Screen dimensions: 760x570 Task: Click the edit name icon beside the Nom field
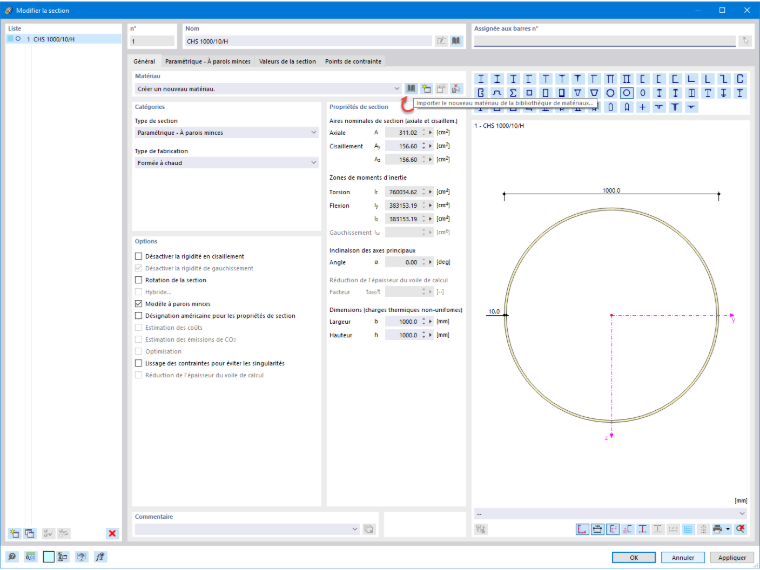click(441, 41)
